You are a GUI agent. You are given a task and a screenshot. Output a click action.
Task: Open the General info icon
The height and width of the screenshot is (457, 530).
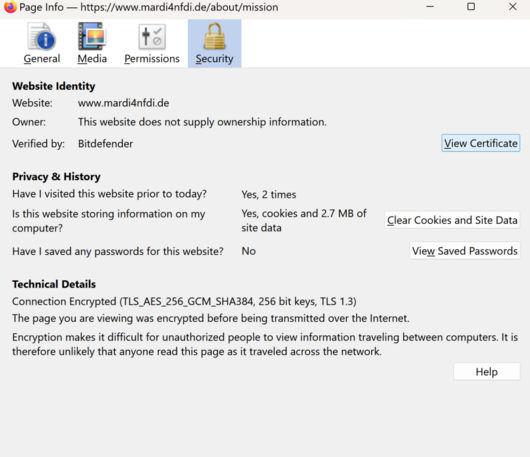click(42, 37)
